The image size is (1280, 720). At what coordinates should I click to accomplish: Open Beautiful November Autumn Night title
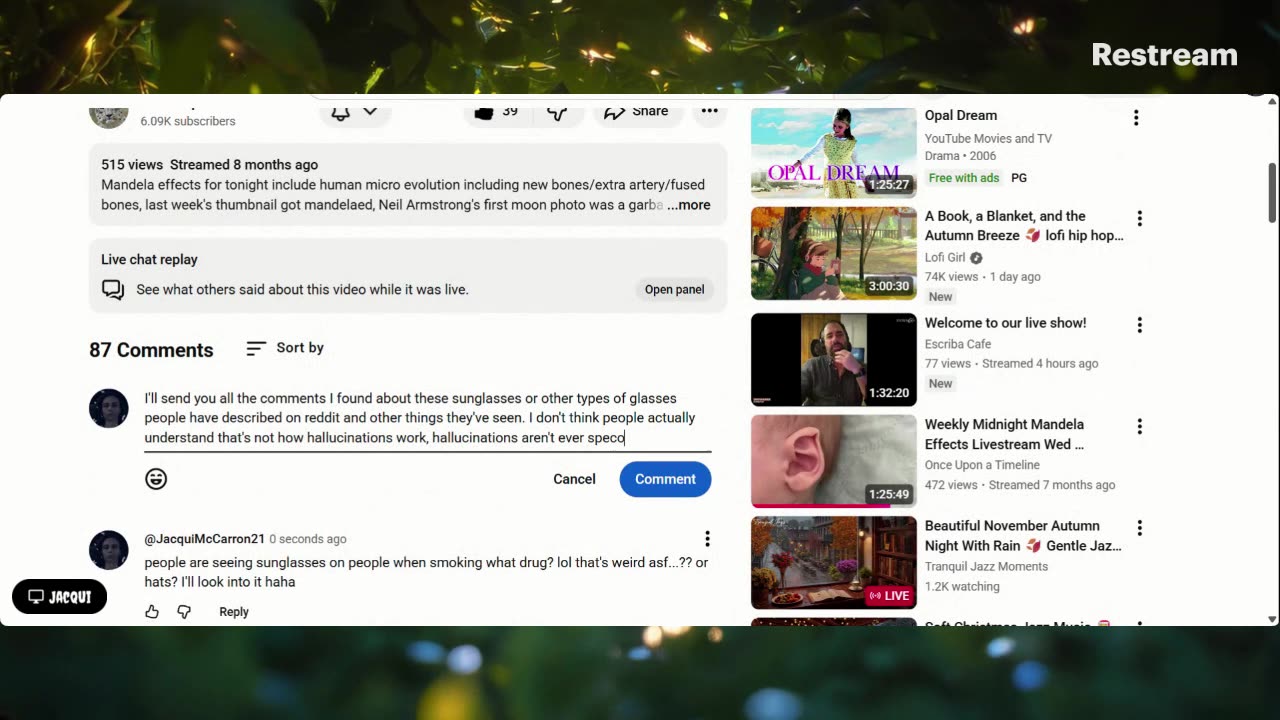click(x=1023, y=536)
